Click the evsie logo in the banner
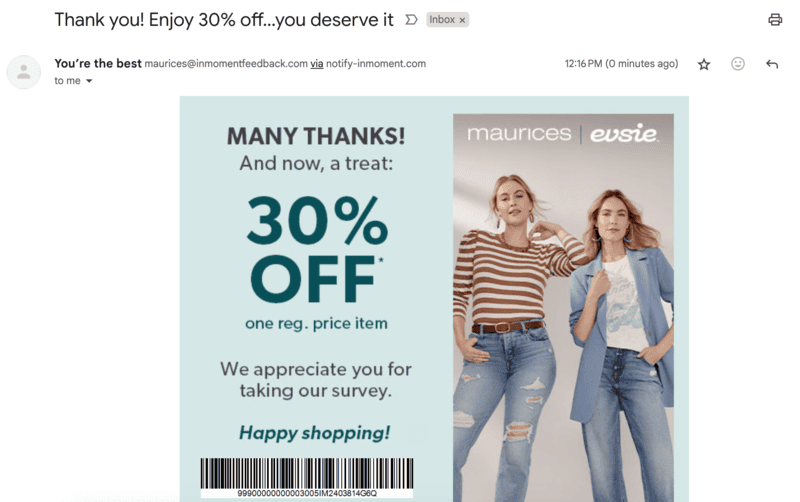 coord(623,134)
